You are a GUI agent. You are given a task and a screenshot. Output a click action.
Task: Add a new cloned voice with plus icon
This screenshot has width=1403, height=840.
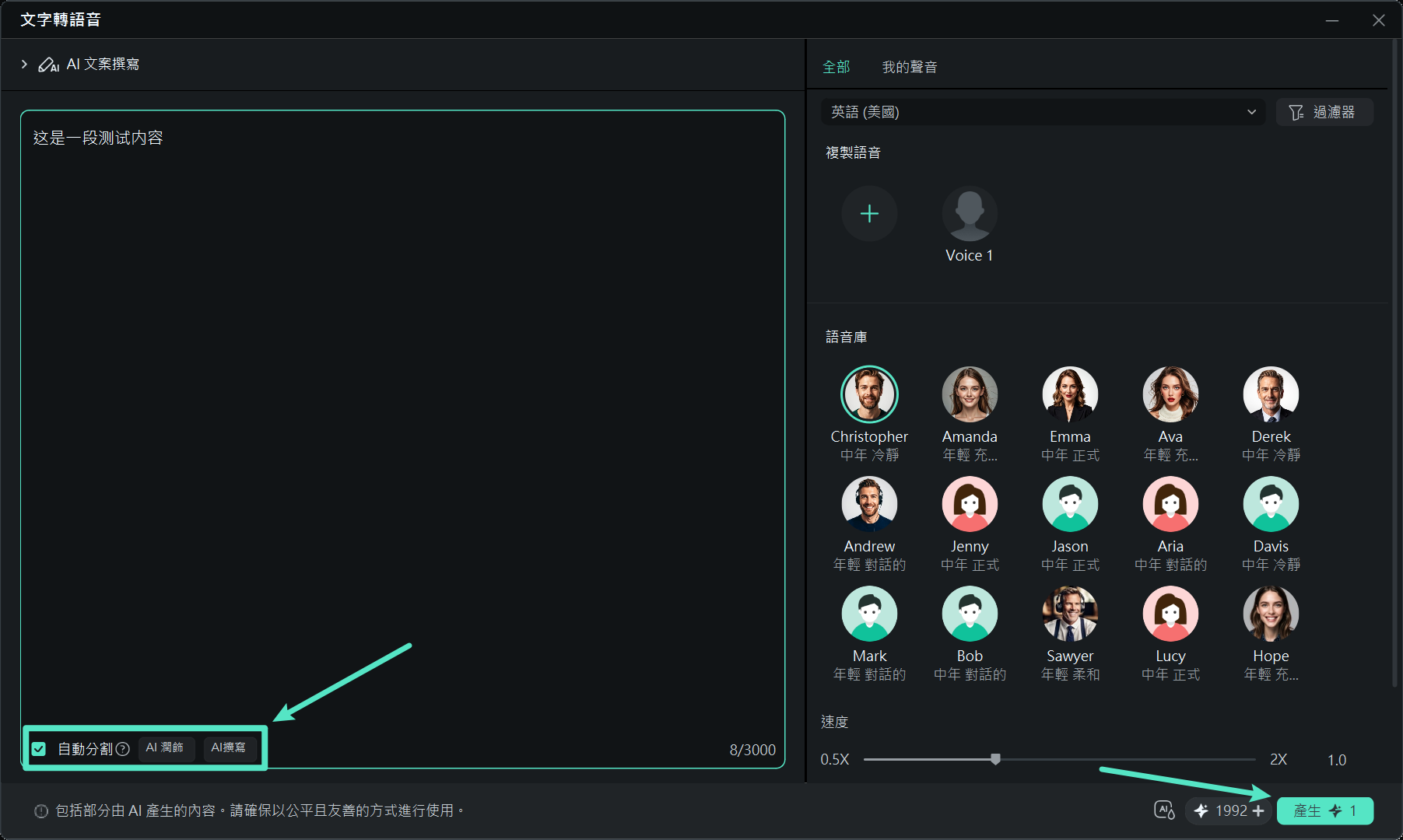[869, 213]
